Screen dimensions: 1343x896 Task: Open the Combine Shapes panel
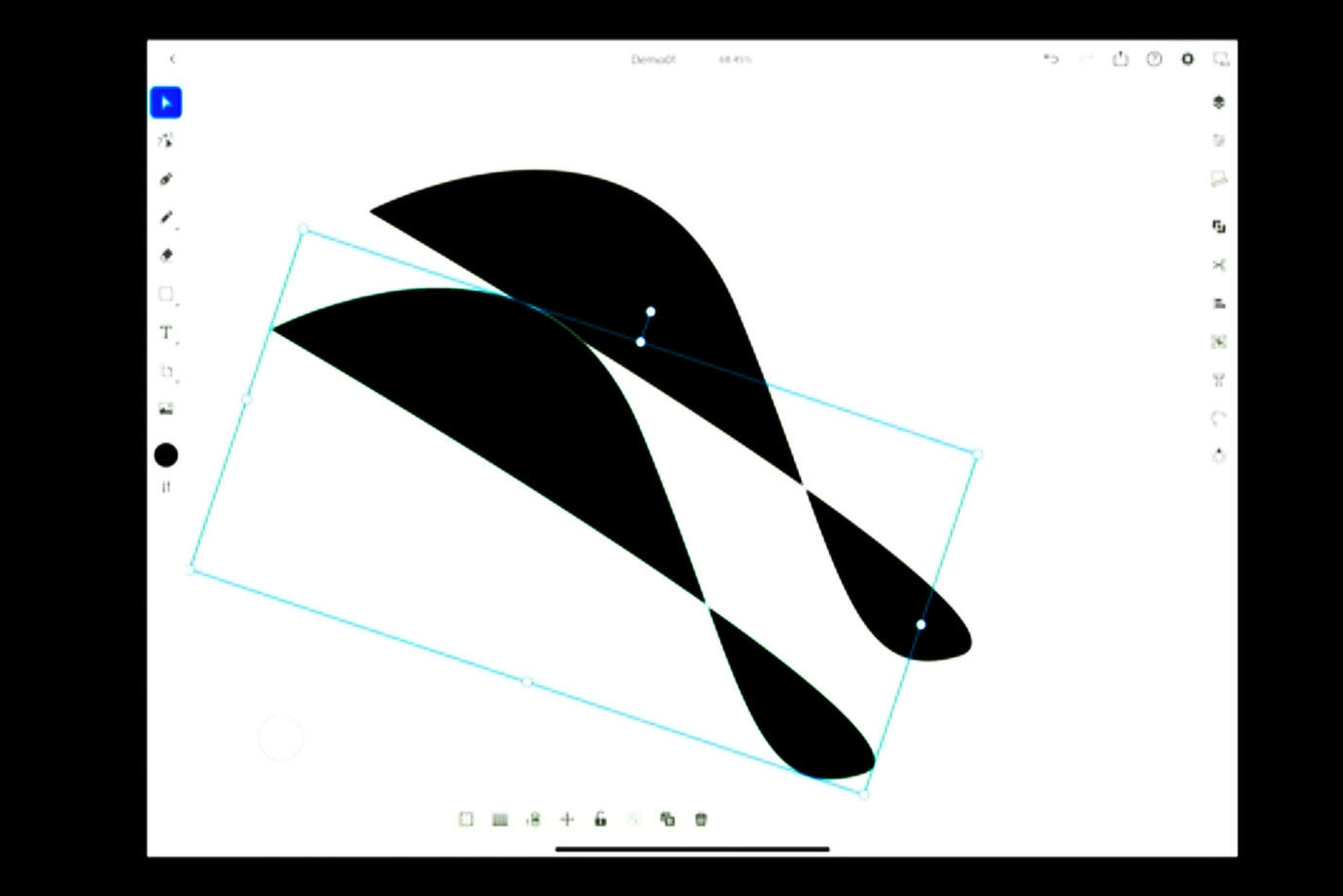(x=1218, y=227)
